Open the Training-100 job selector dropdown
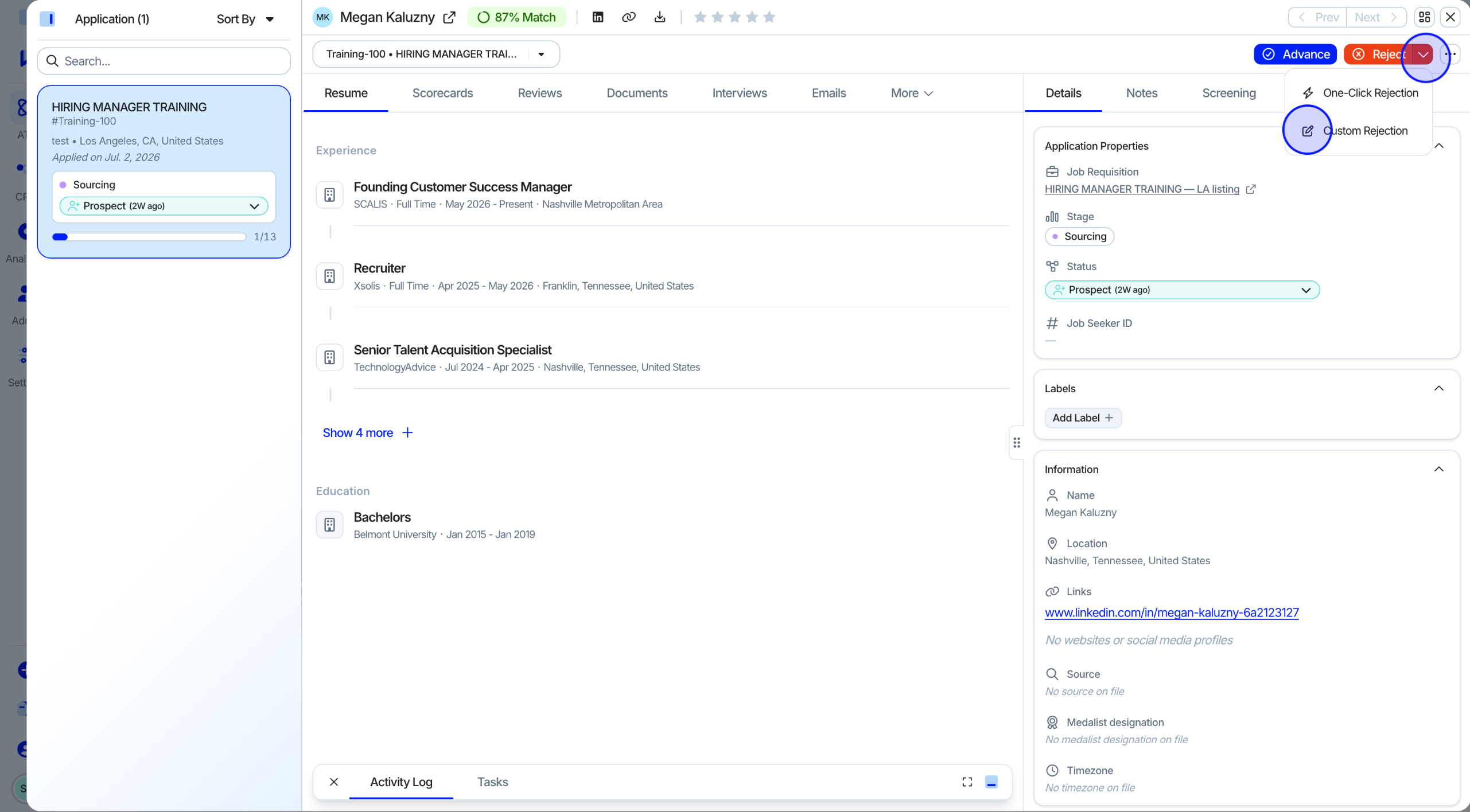1470x812 pixels. 436,54
